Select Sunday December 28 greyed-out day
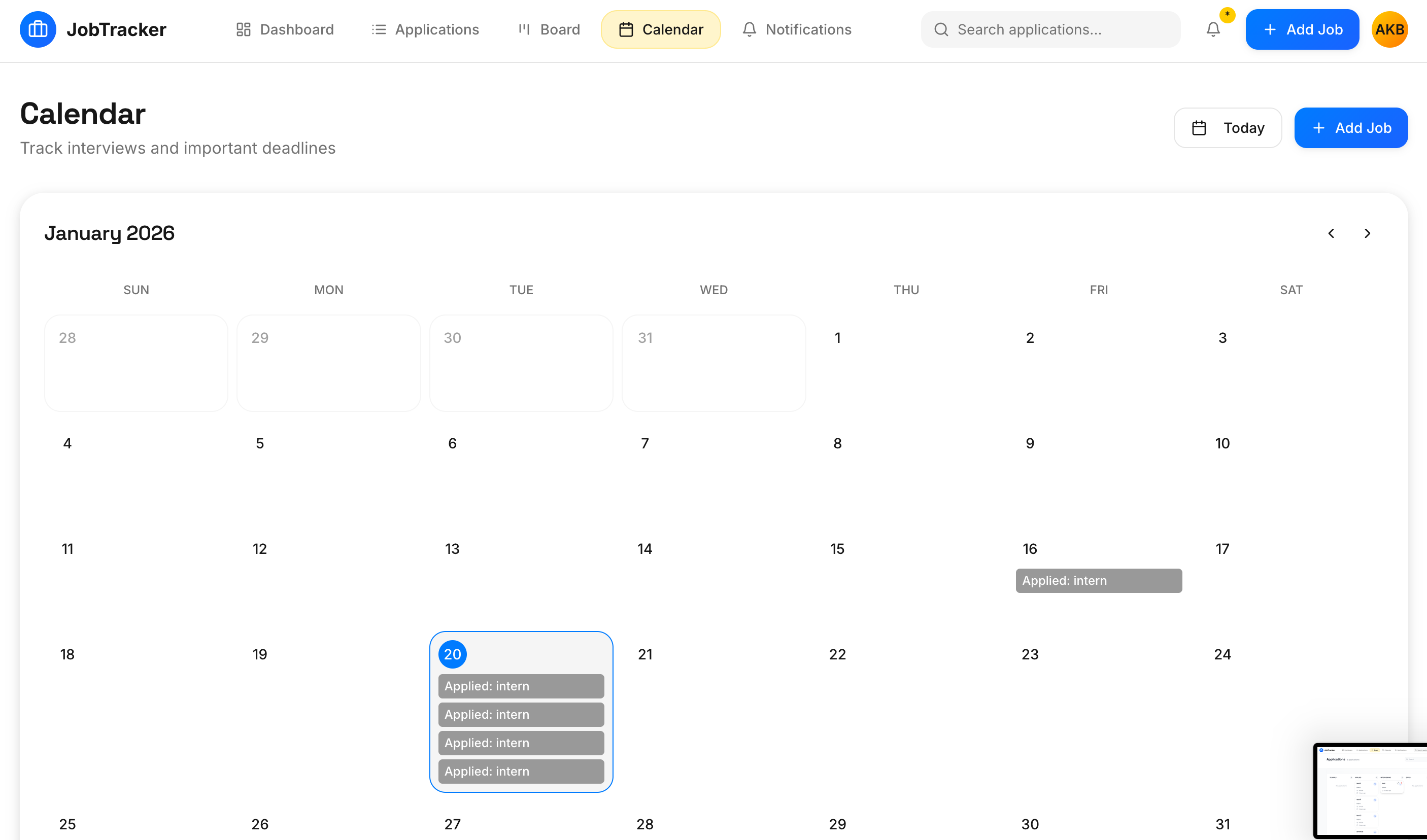 point(136,363)
